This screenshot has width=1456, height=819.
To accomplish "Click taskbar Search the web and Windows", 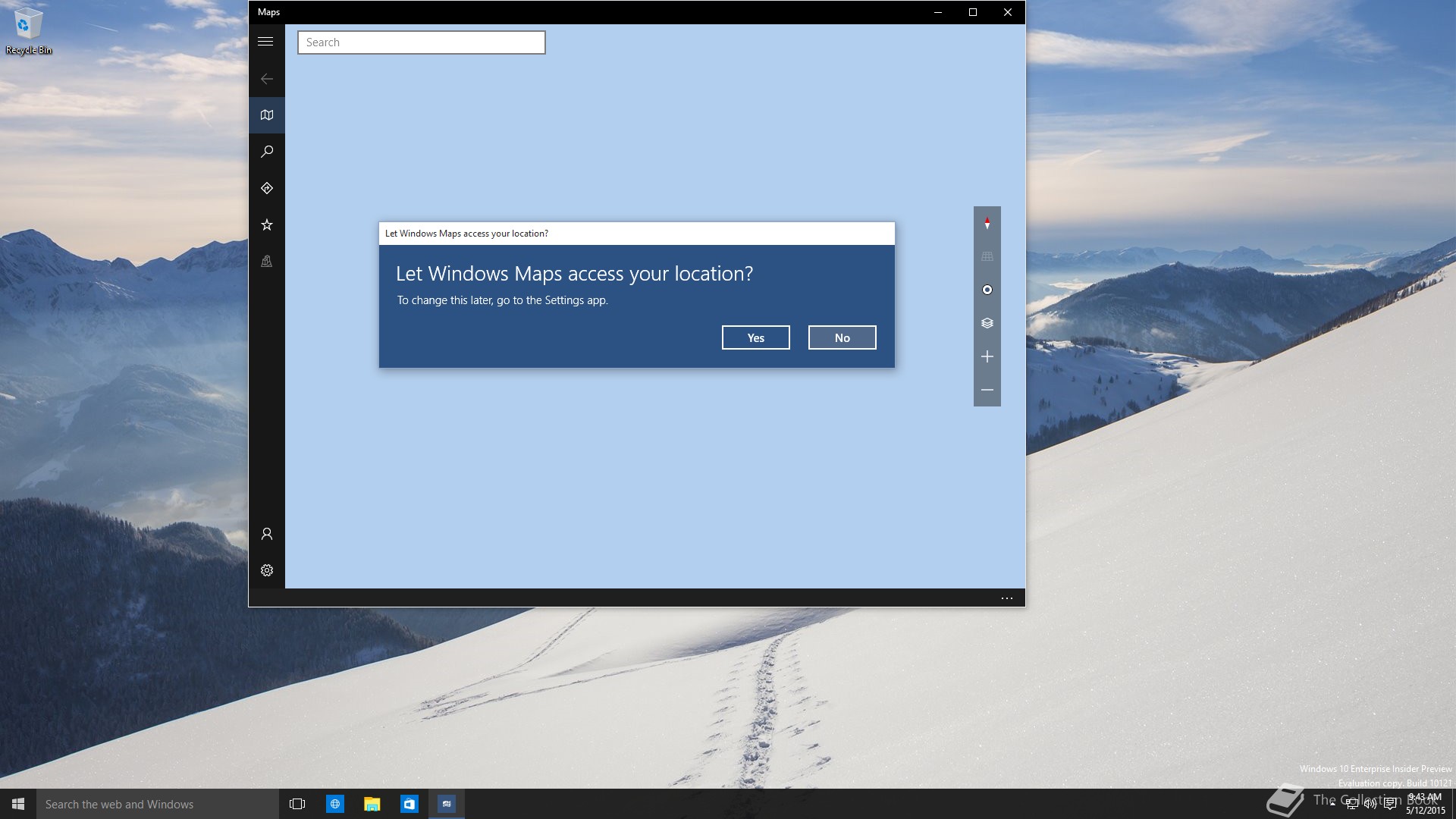I will pyautogui.click(x=158, y=804).
